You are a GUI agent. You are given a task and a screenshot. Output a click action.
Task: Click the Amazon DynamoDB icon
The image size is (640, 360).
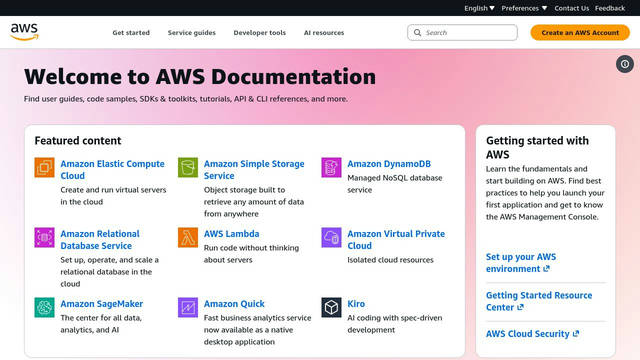(x=331, y=167)
